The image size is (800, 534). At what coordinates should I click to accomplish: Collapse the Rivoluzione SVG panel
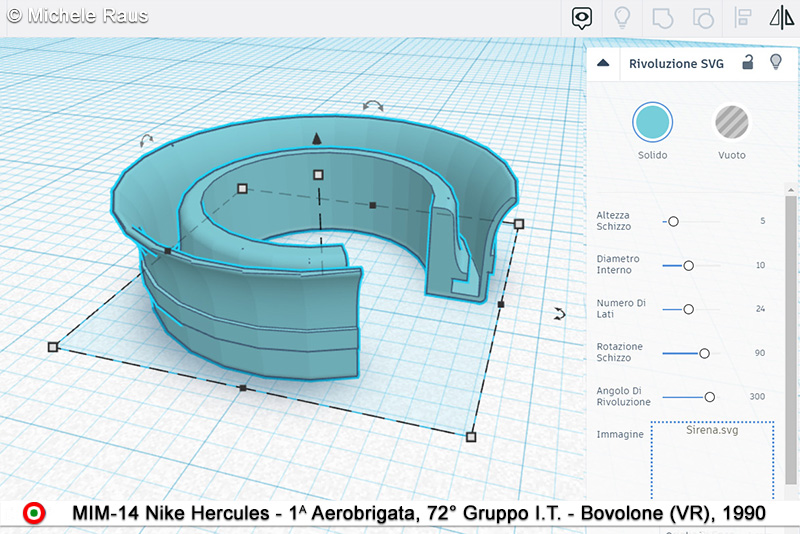(603, 63)
